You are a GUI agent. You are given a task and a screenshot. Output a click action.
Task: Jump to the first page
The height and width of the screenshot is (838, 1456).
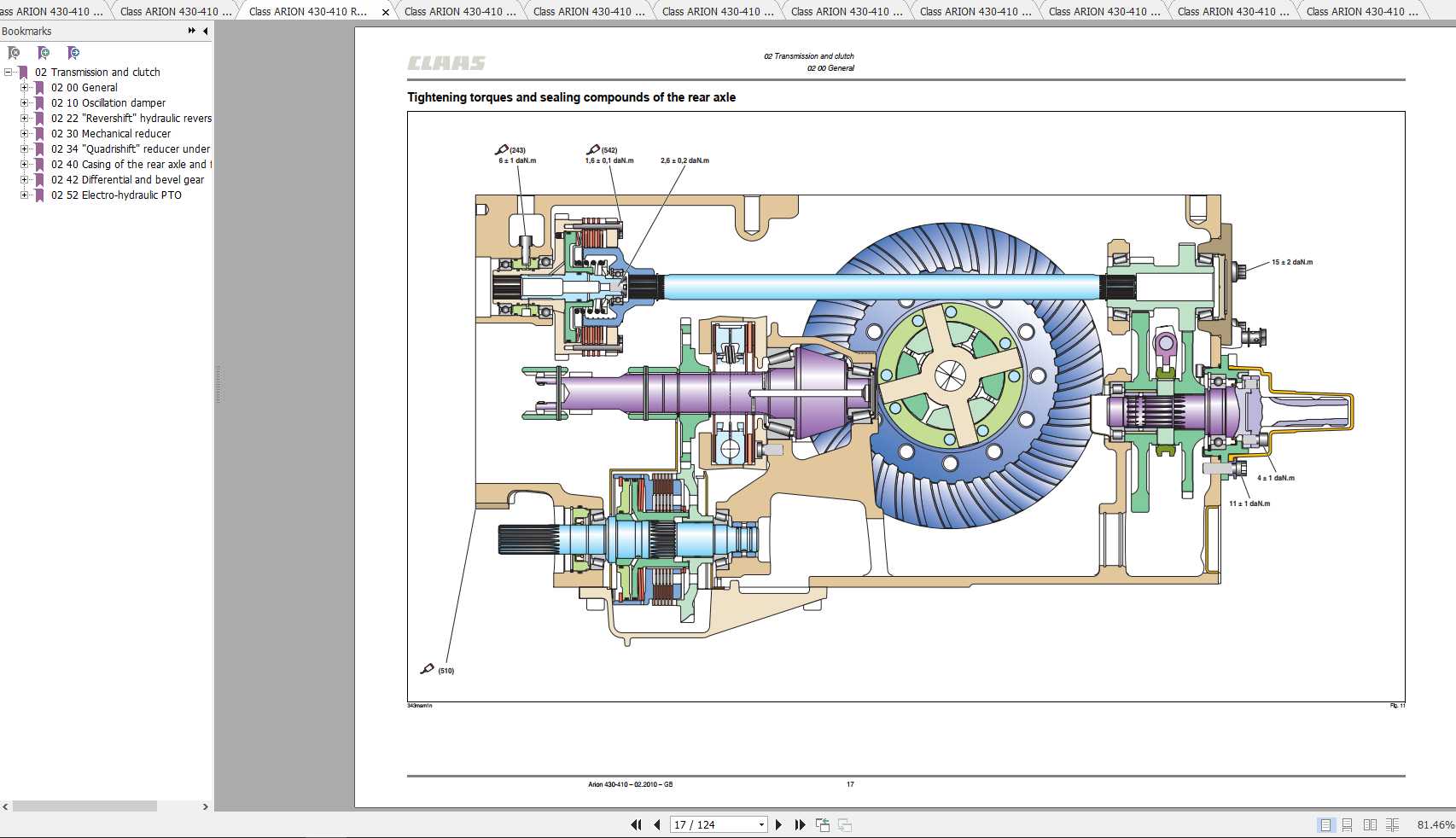[x=636, y=824]
